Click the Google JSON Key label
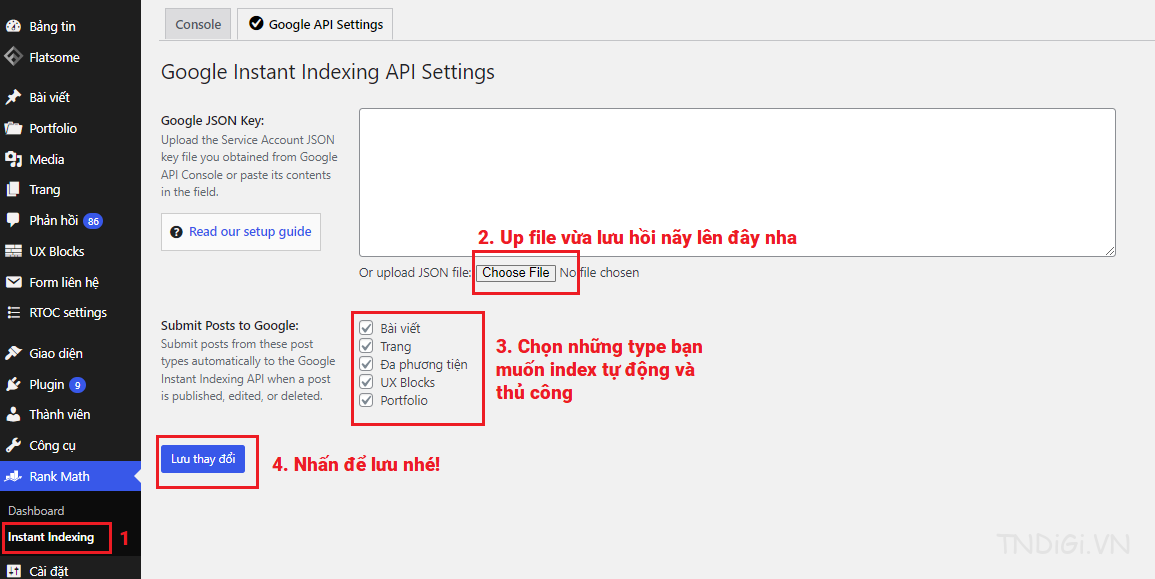Image resolution: width=1155 pixels, height=579 pixels. coord(212,121)
